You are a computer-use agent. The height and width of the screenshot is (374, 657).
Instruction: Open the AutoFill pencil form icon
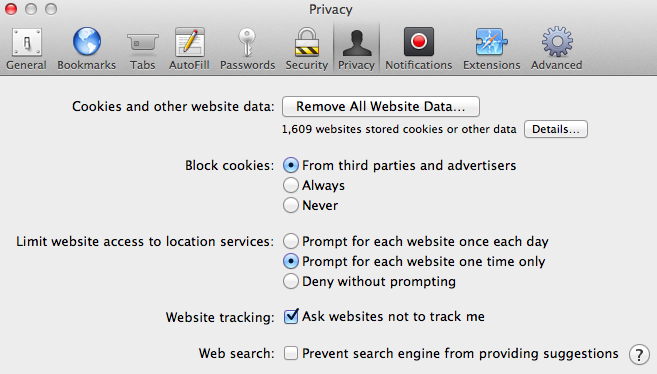tap(189, 42)
